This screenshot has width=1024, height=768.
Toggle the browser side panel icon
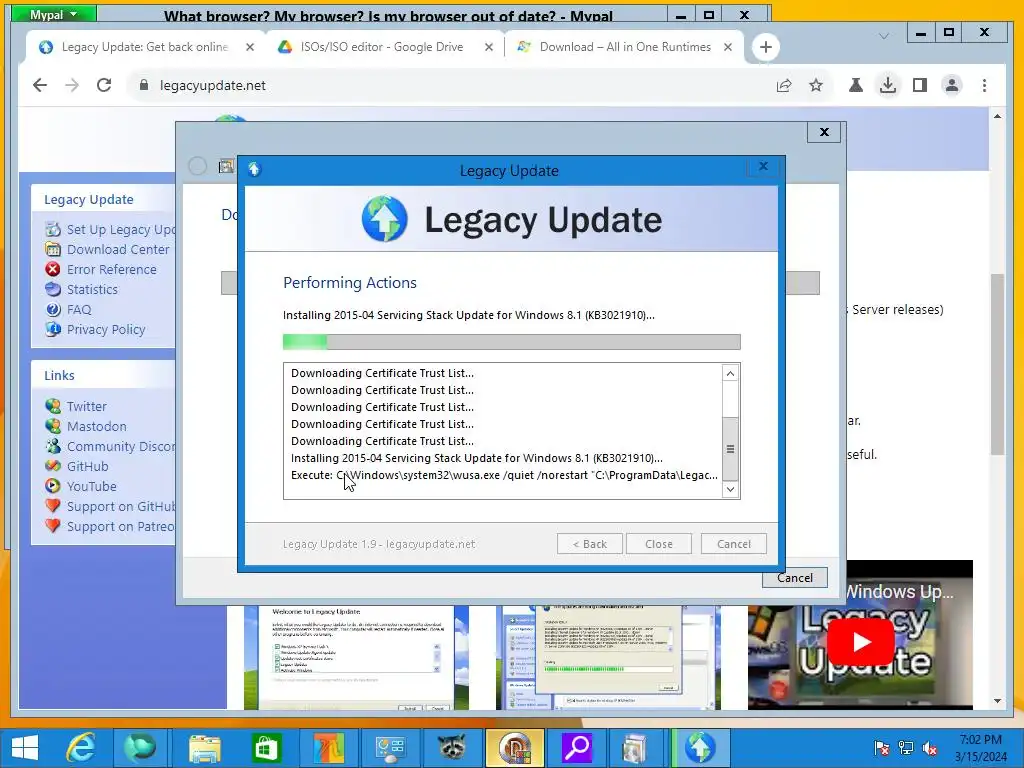point(920,86)
